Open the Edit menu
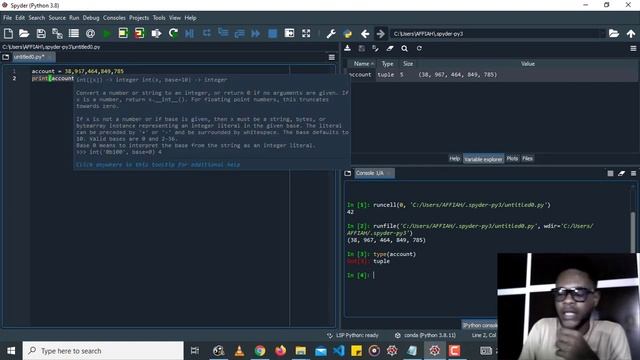640x360 pixels. [x=20, y=18]
